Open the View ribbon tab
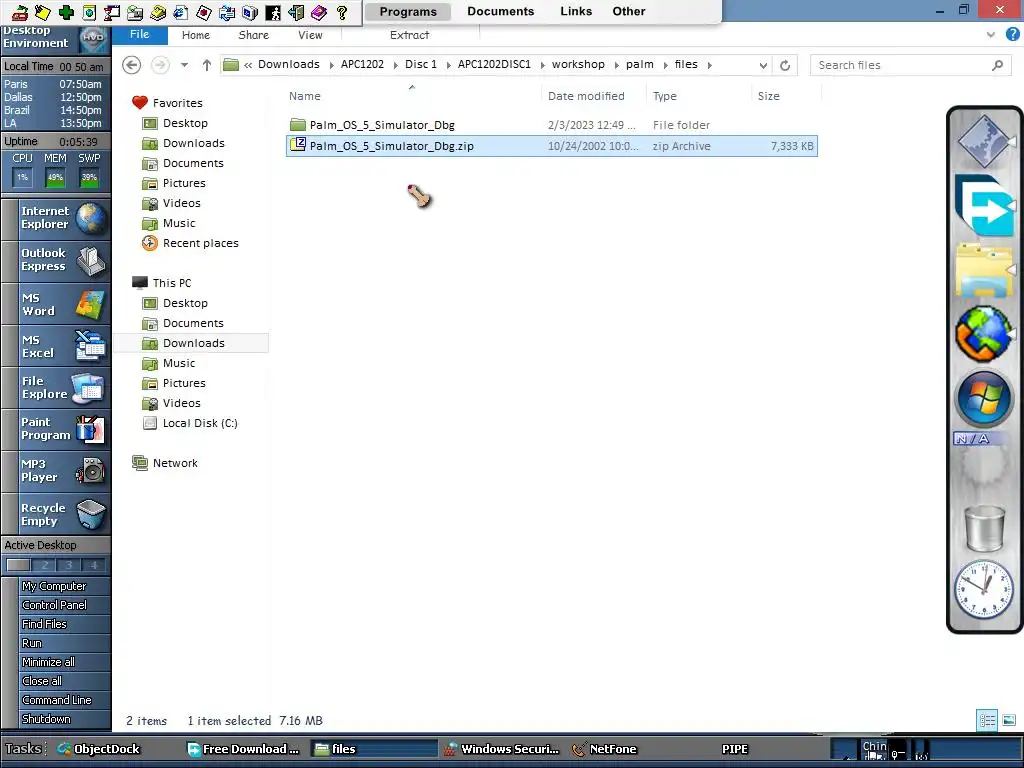1024x768 pixels. (310, 35)
